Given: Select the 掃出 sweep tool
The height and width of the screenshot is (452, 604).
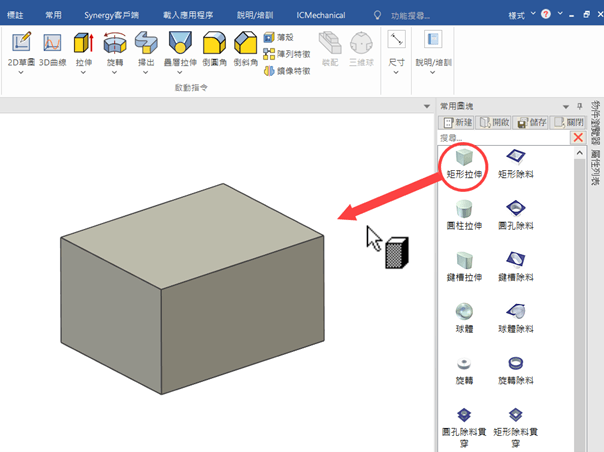Looking at the screenshot, I should coord(146,48).
